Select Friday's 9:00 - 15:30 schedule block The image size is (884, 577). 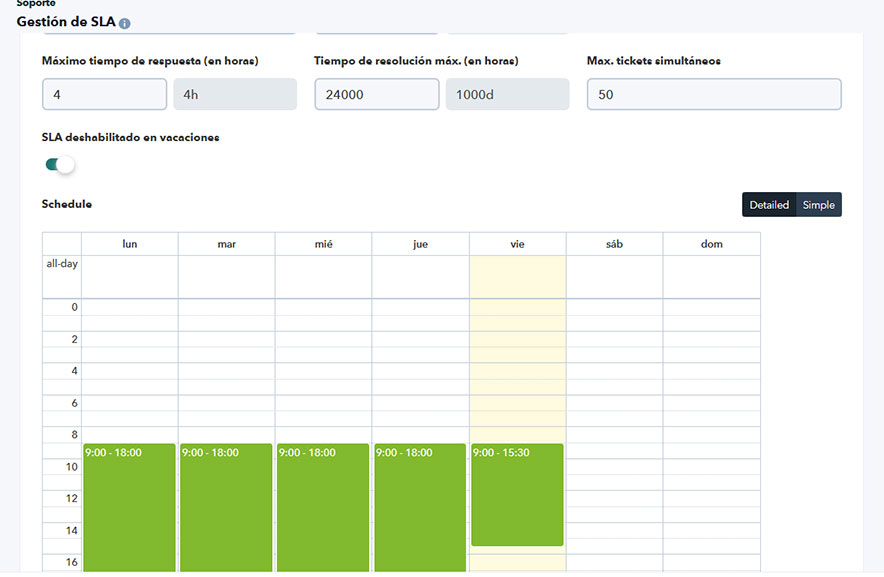[x=517, y=495]
